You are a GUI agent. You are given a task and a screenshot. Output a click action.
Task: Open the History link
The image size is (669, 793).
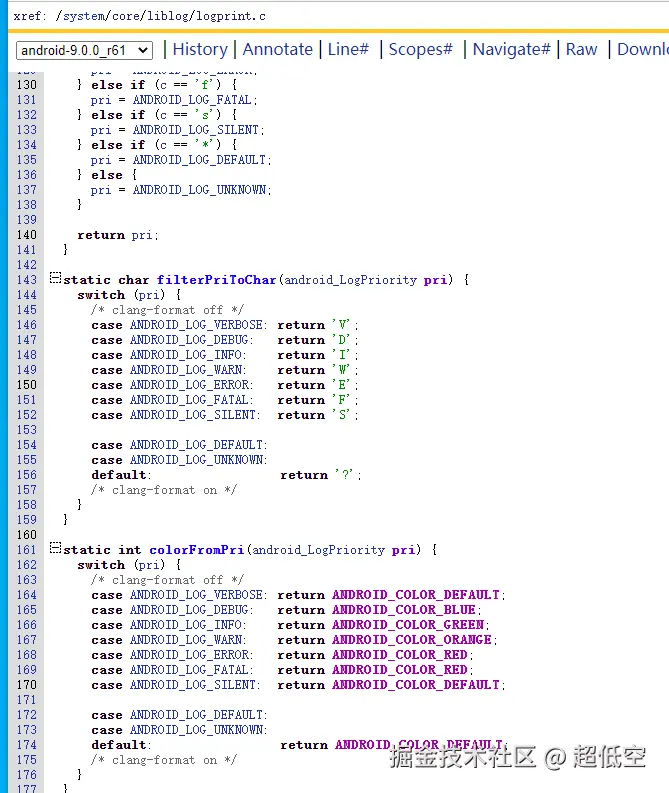[200, 49]
